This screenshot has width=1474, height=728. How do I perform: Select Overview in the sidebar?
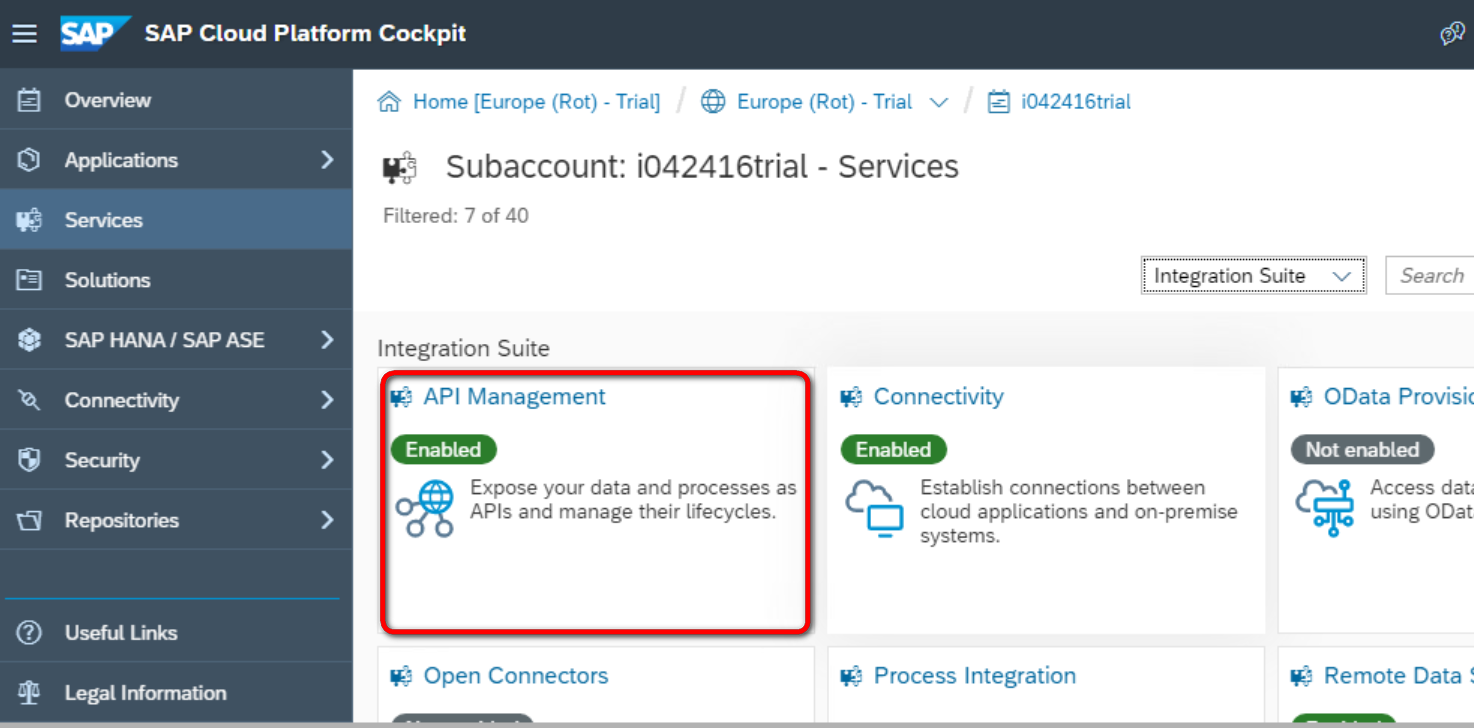(x=107, y=100)
